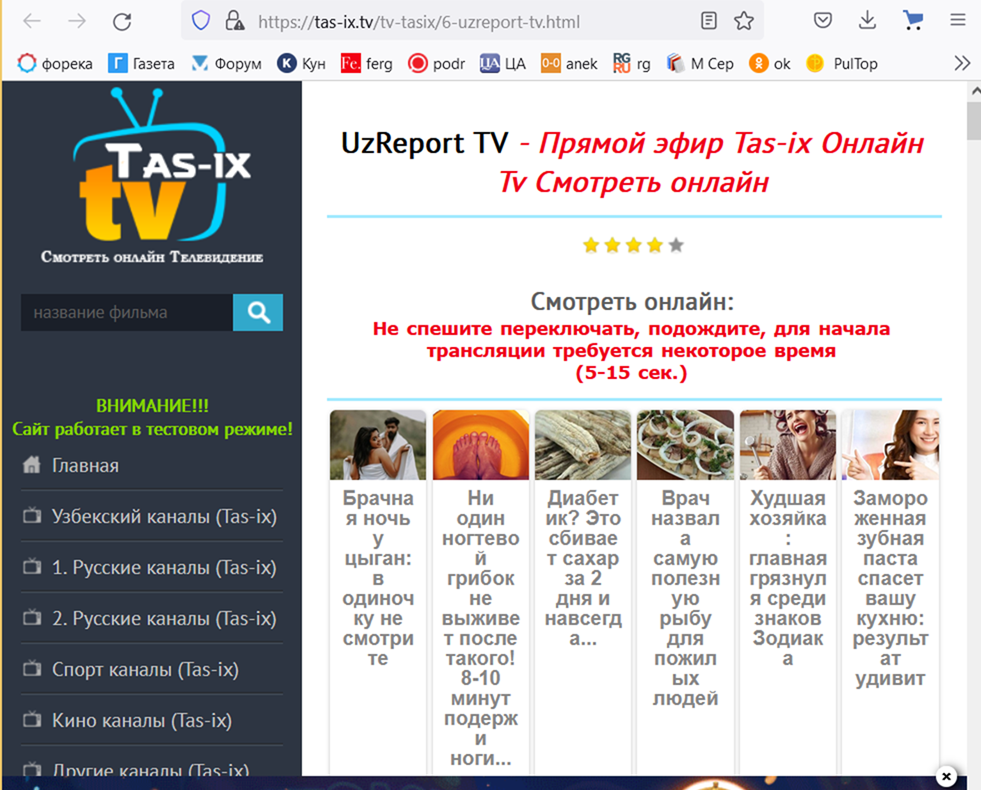Click the magnifier search button
Image resolution: width=981 pixels, height=790 pixels.
[x=258, y=313]
